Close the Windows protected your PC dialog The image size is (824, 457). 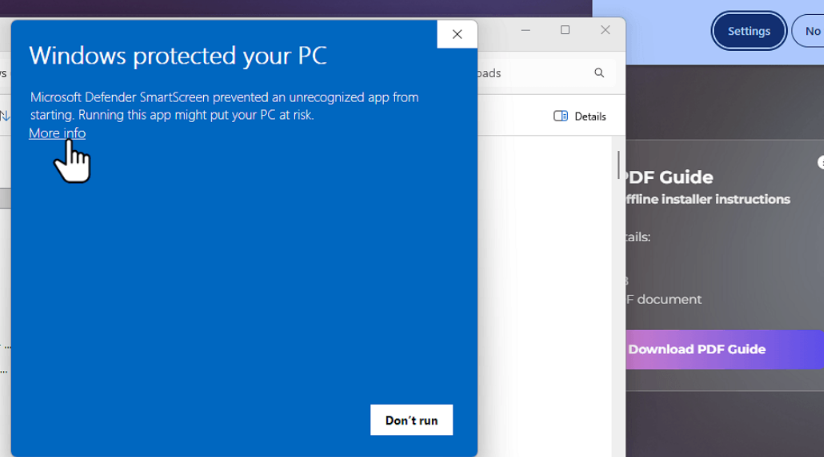(457, 34)
